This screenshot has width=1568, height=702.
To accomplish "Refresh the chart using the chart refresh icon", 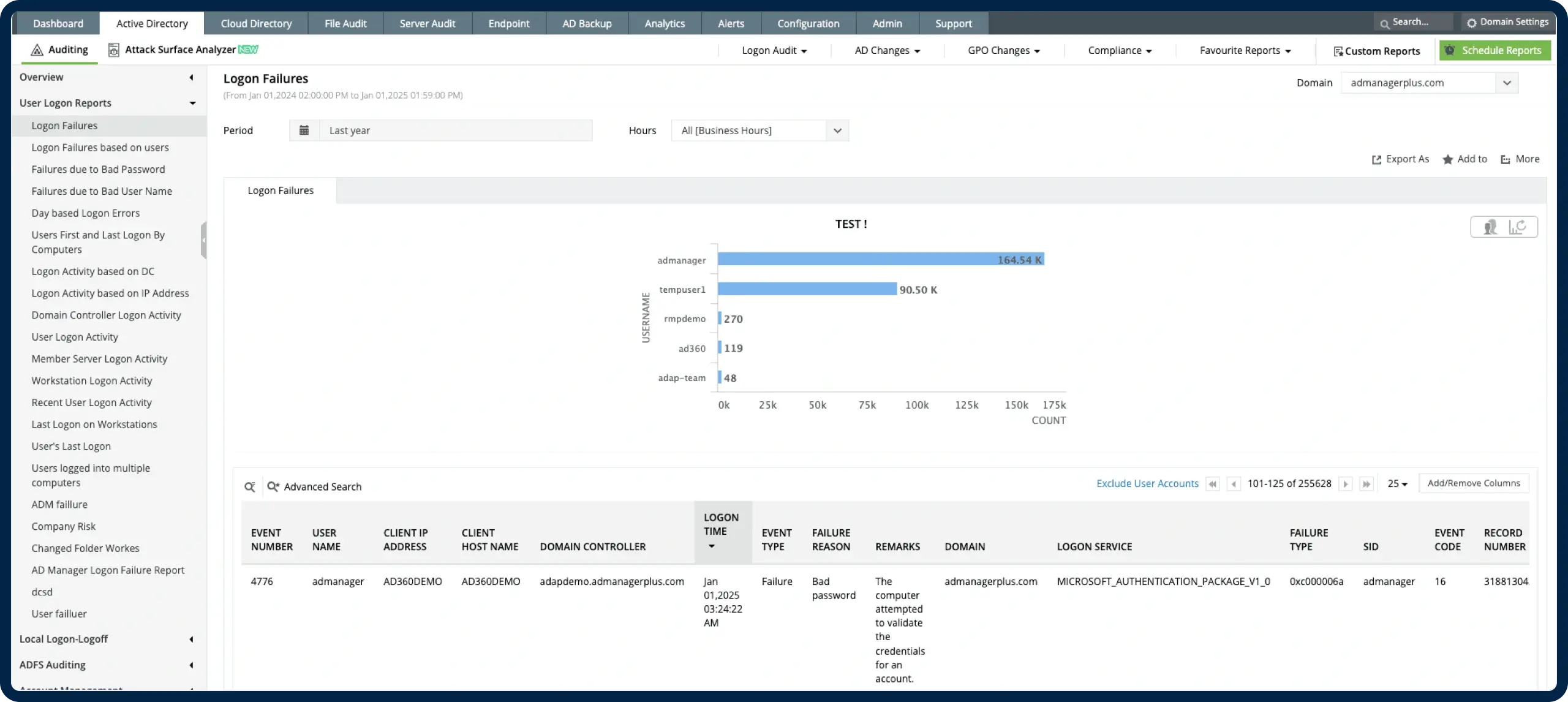I will point(1519,227).
